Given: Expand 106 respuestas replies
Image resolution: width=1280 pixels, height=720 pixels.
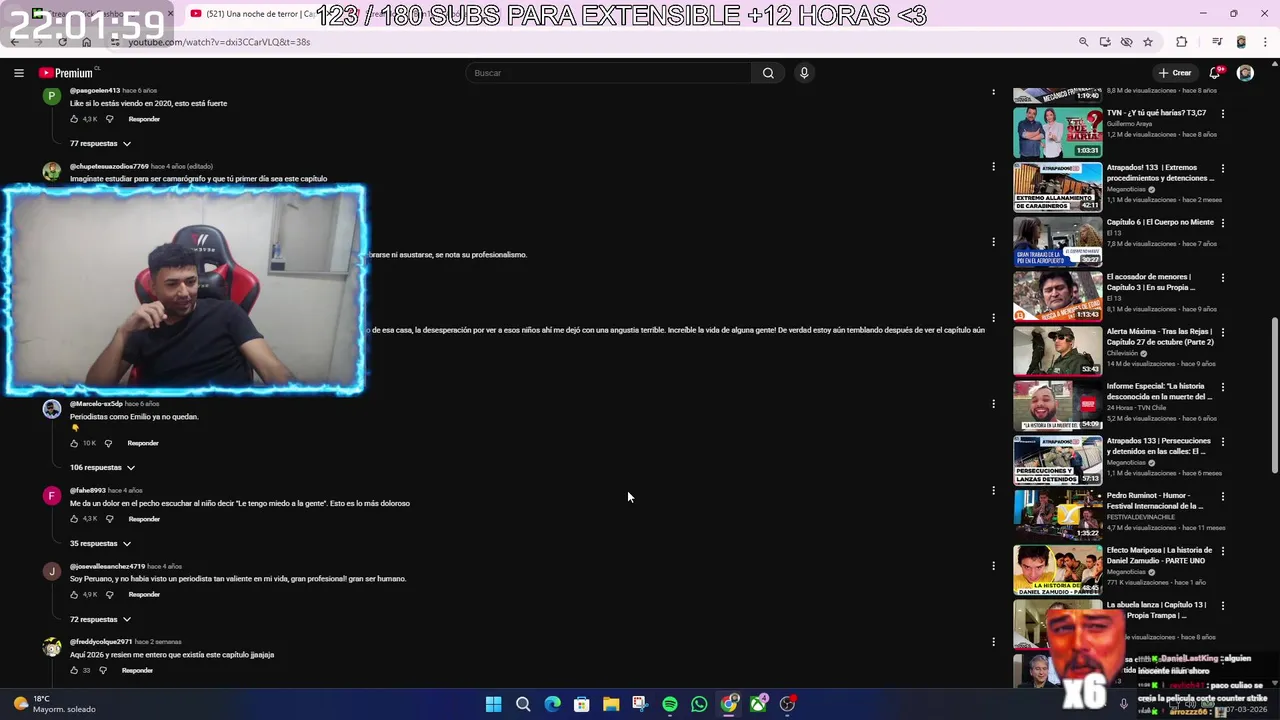Looking at the screenshot, I should pos(102,467).
